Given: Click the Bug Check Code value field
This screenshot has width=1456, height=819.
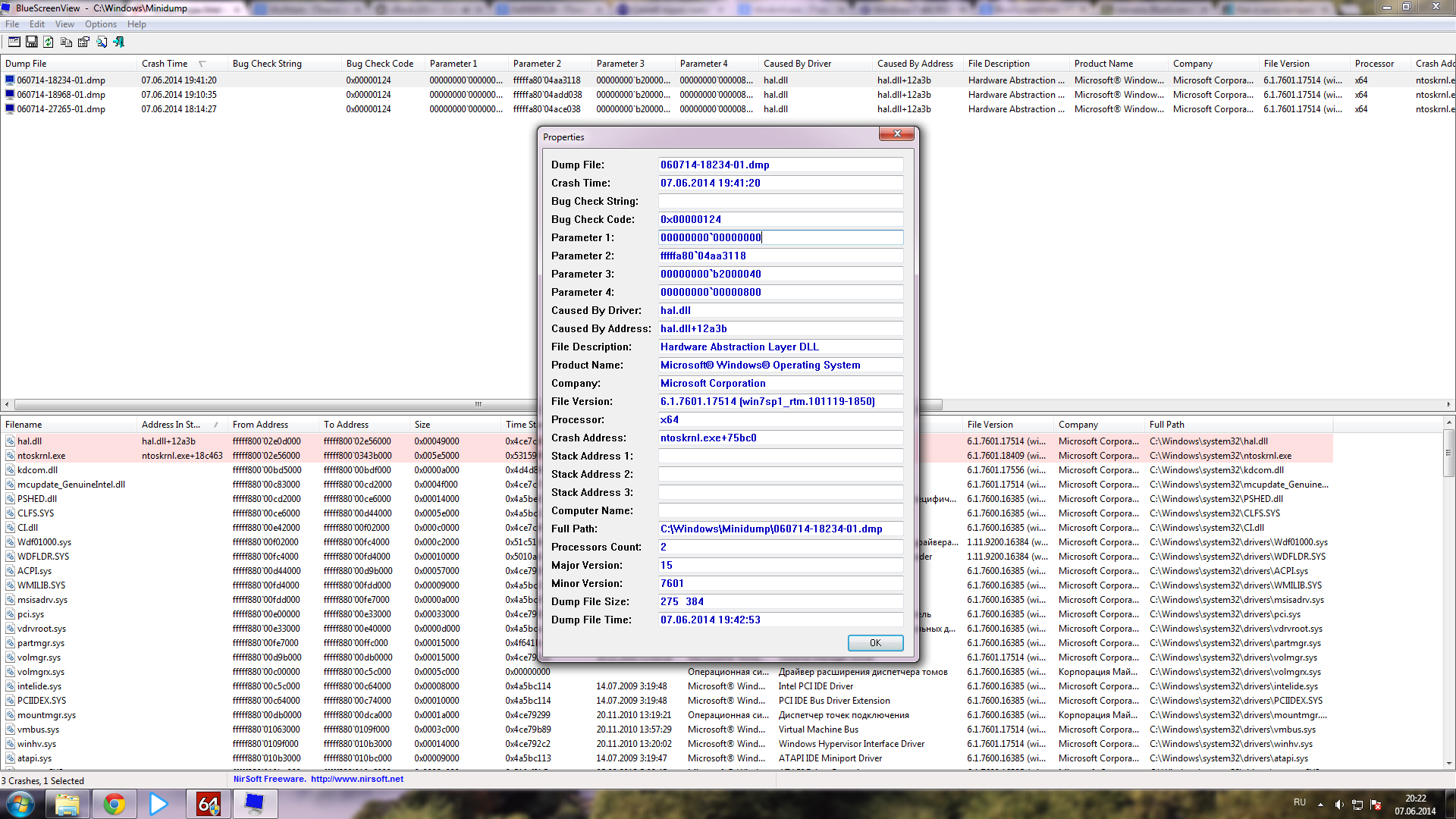Looking at the screenshot, I should point(780,219).
